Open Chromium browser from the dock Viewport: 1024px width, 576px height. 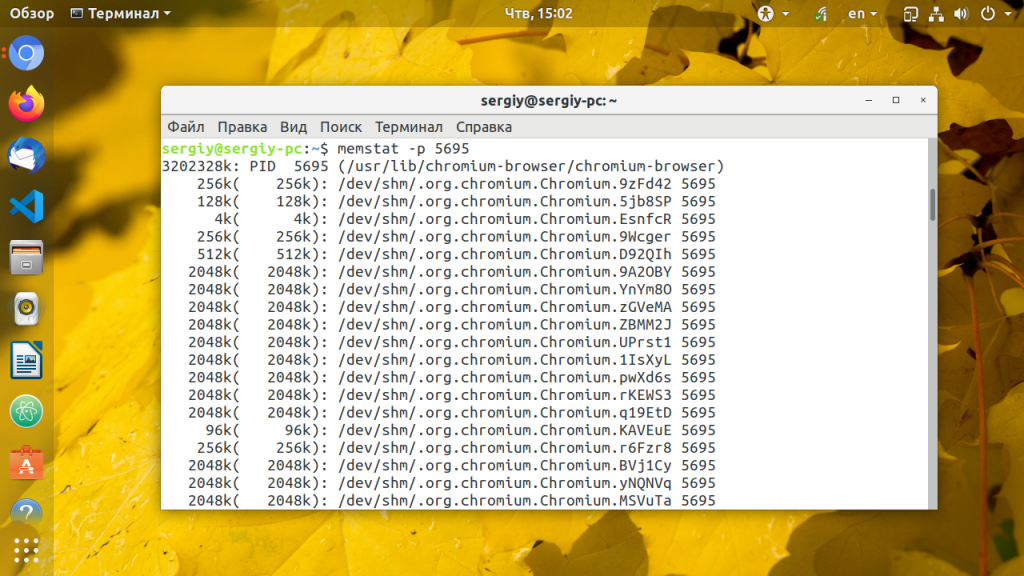(x=26, y=53)
